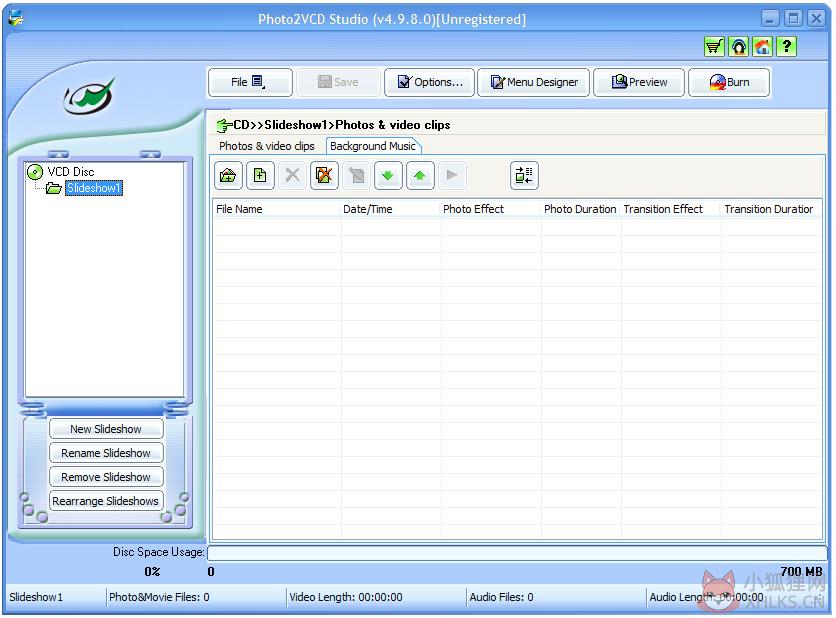
Task: Click the green logo emblem
Action: point(90,97)
